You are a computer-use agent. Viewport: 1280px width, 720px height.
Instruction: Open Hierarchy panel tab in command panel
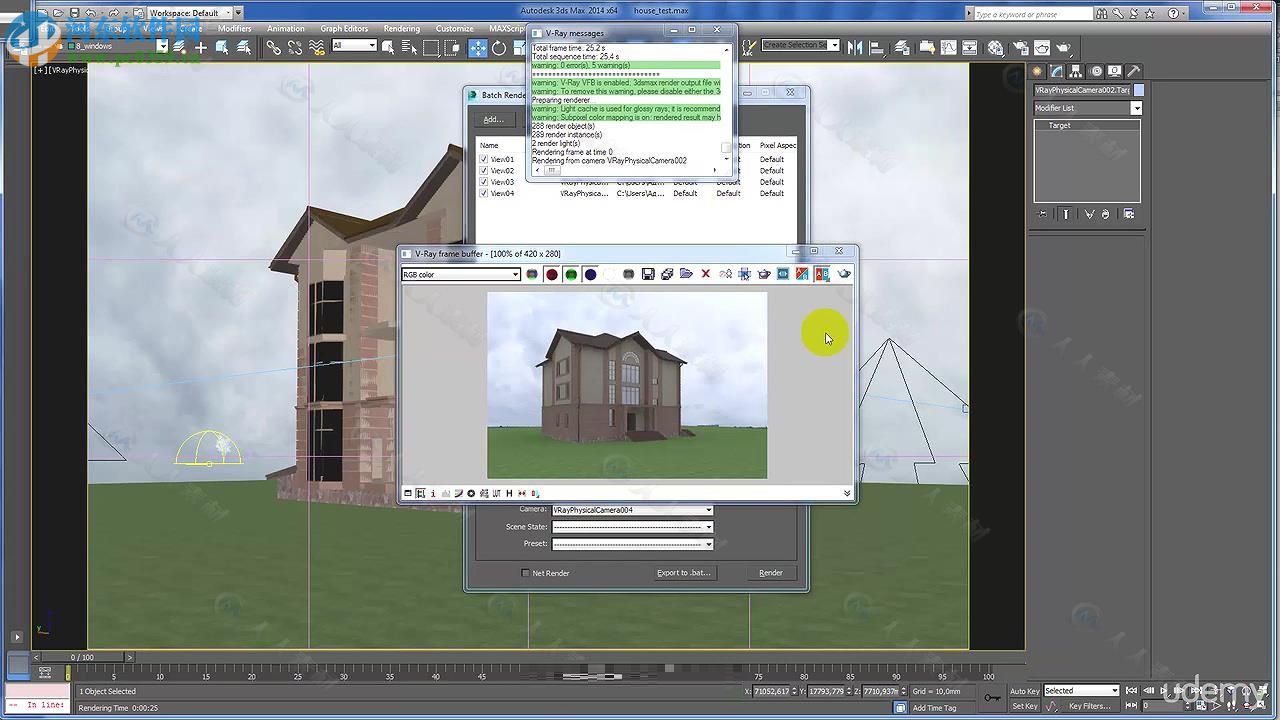1076,71
